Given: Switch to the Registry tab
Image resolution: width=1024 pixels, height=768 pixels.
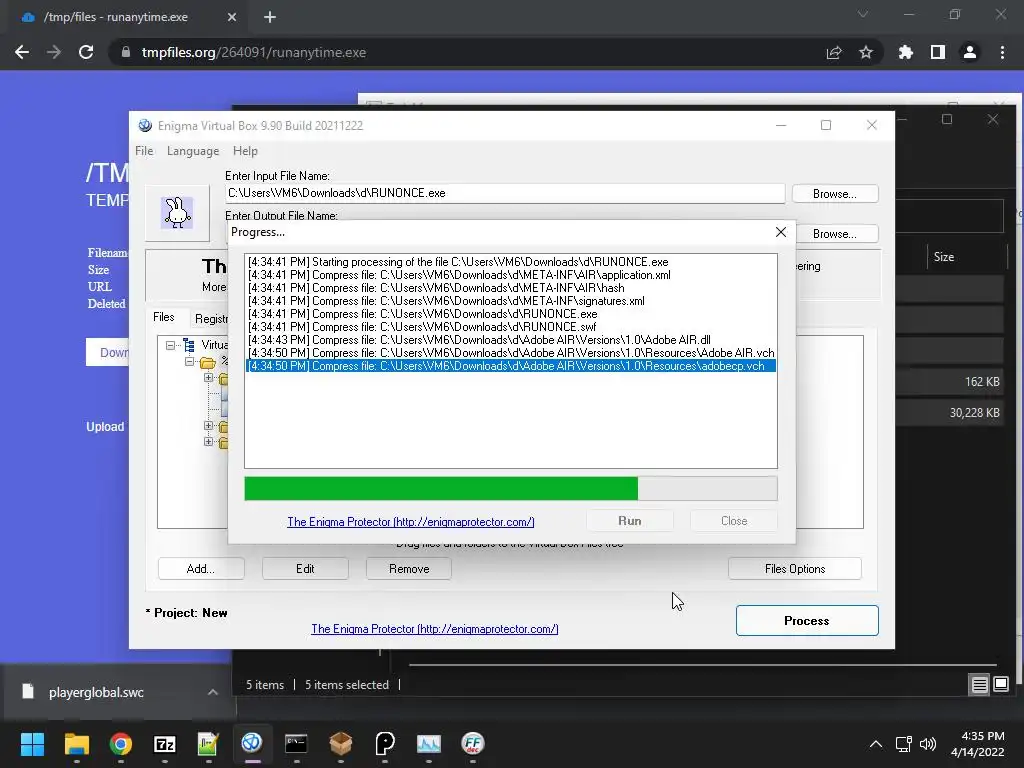Looking at the screenshot, I should coord(210,319).
